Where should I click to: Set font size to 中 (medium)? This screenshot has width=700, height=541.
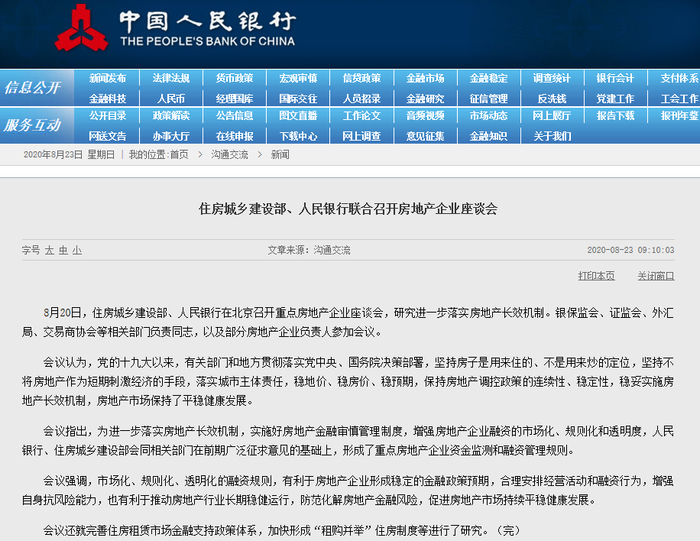pyautogui.click(x=63, y=250)
